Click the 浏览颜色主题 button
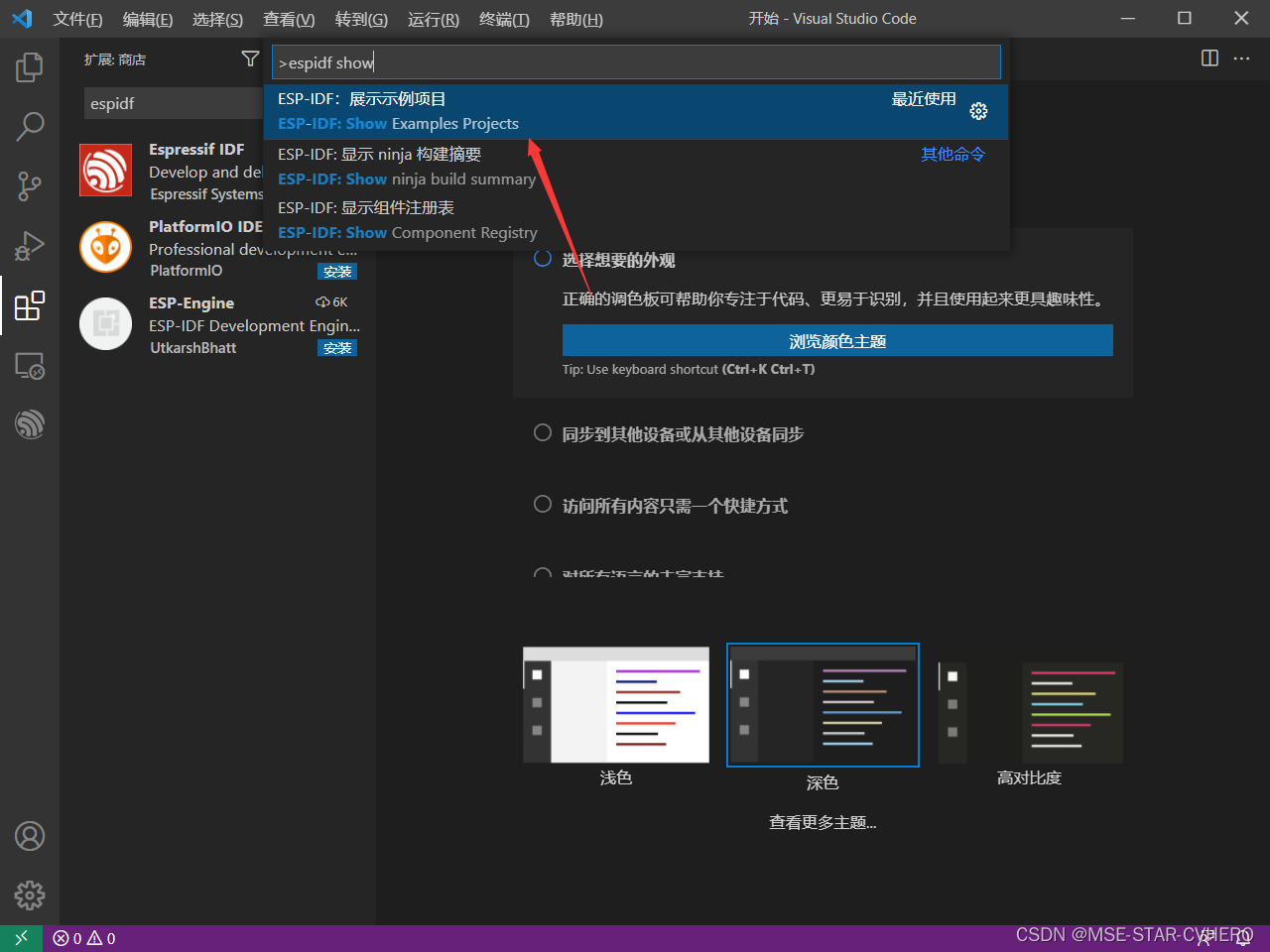Image resolution: width=1270 pixels, height=952 pixels. pos(837,341)
